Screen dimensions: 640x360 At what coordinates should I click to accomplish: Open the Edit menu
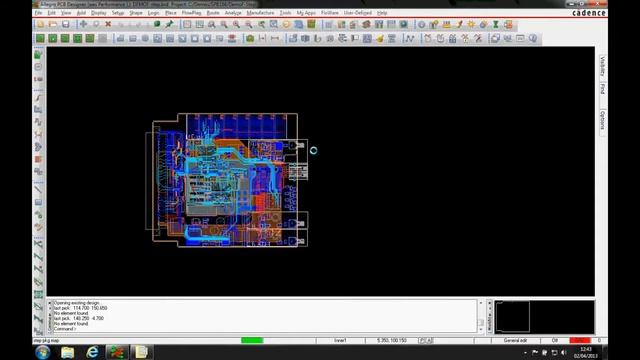point(51,13)
